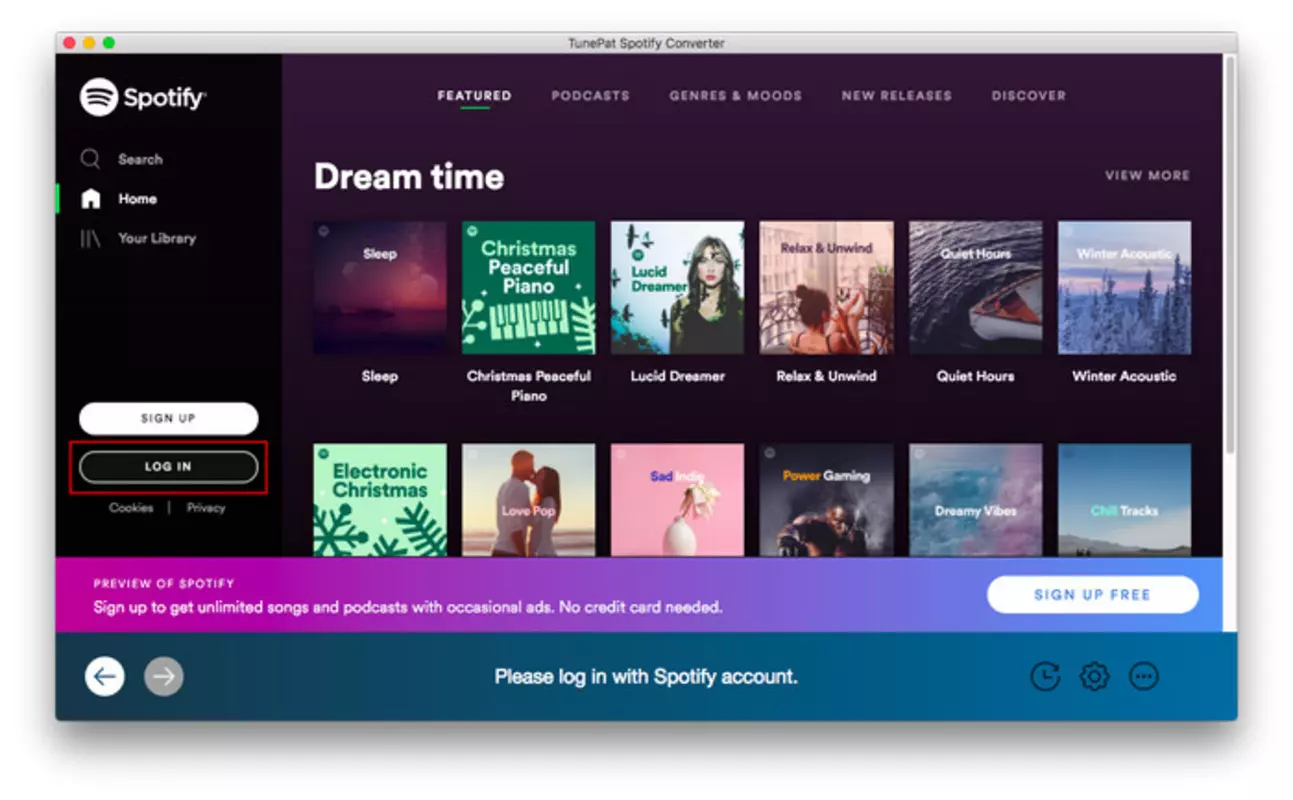1293x800 pixels.
Task: Go to Home in sidebar
Action: click(x=119, y=199)
